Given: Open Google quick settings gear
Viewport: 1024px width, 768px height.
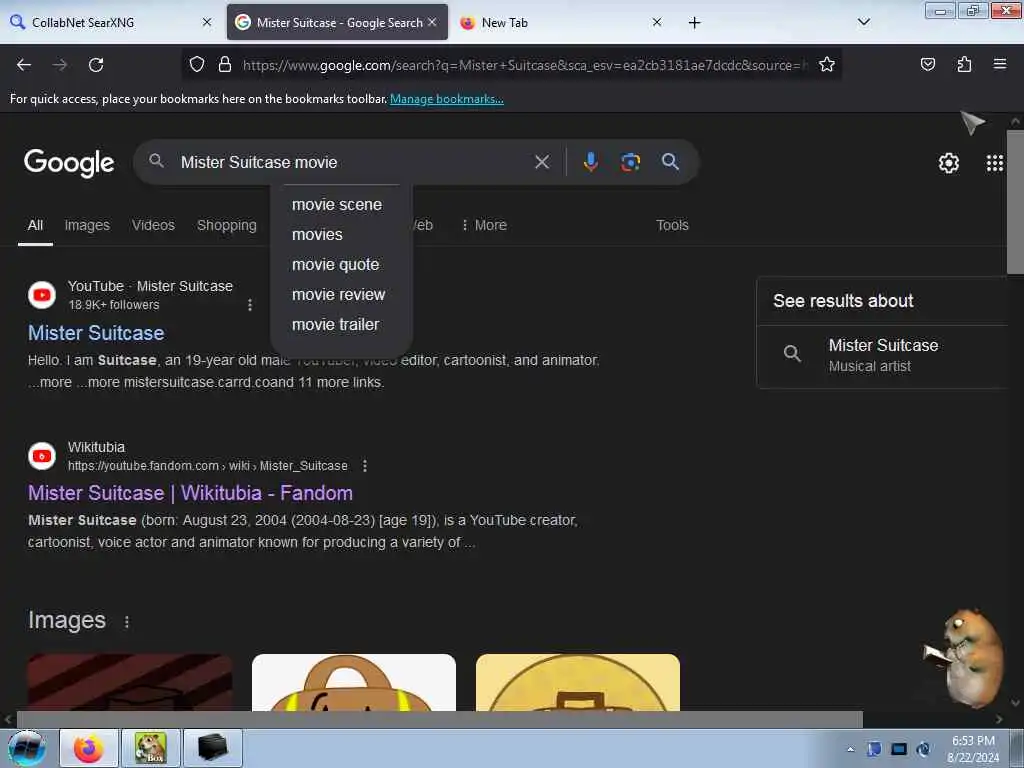Looking at the screenshot, I should tap(948, 163).
